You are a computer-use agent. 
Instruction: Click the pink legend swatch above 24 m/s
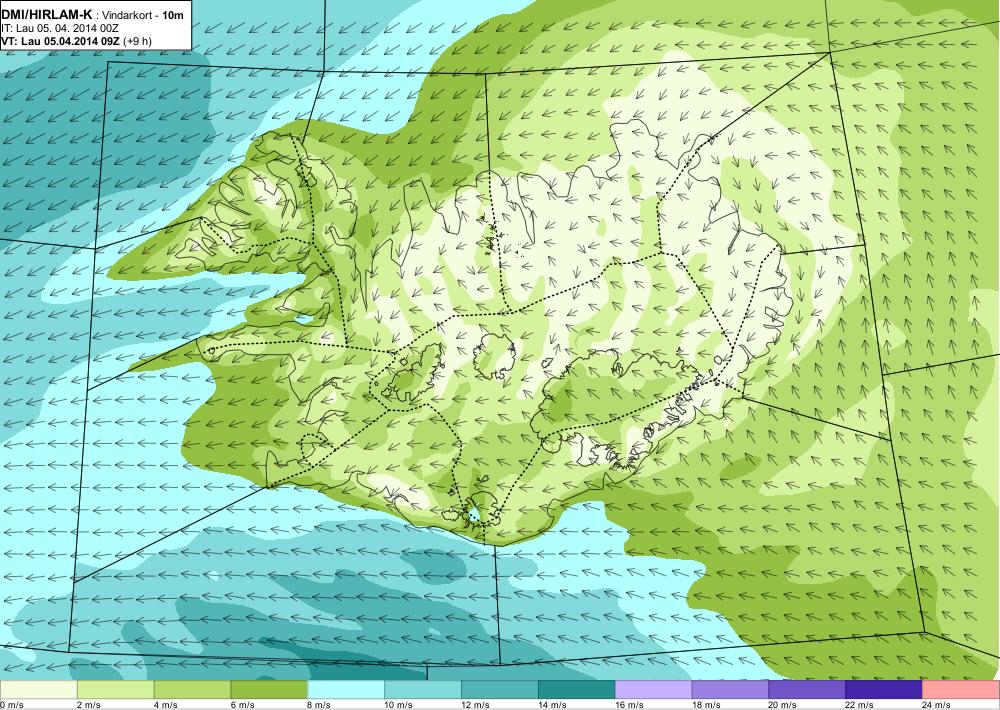tap(961, 690)
